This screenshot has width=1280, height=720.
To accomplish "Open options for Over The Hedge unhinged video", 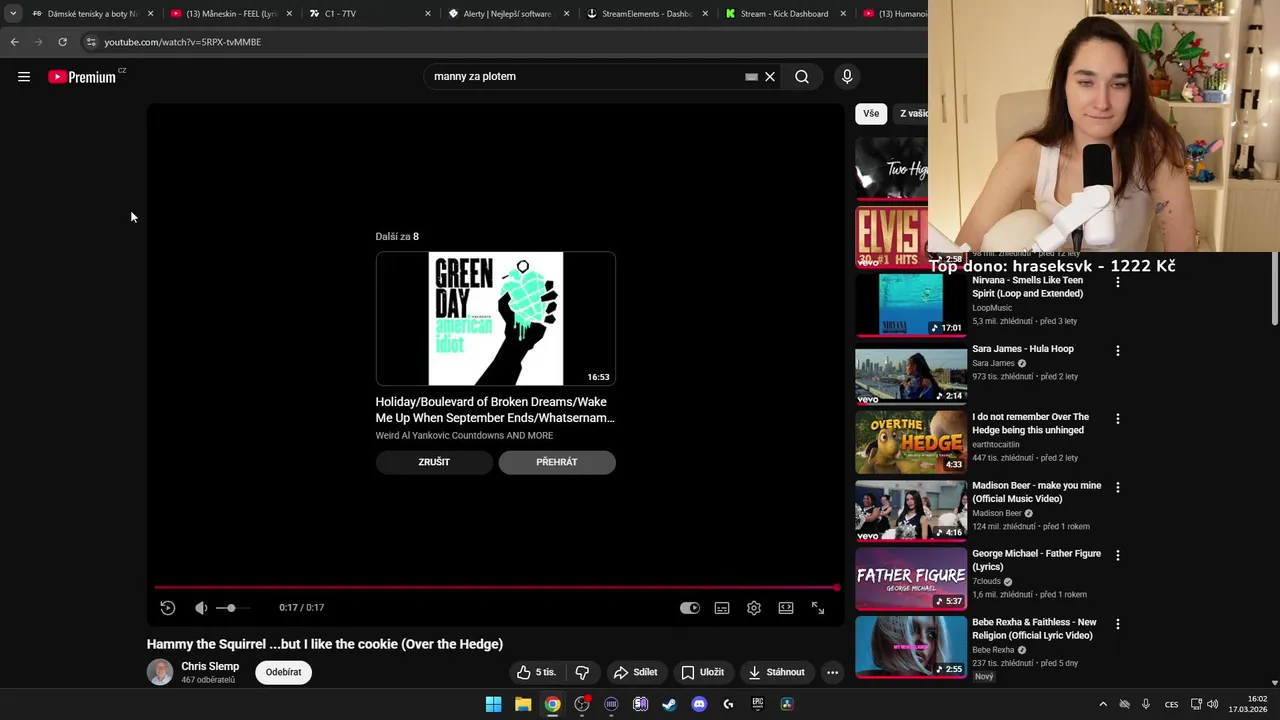I will point(1118,419).
